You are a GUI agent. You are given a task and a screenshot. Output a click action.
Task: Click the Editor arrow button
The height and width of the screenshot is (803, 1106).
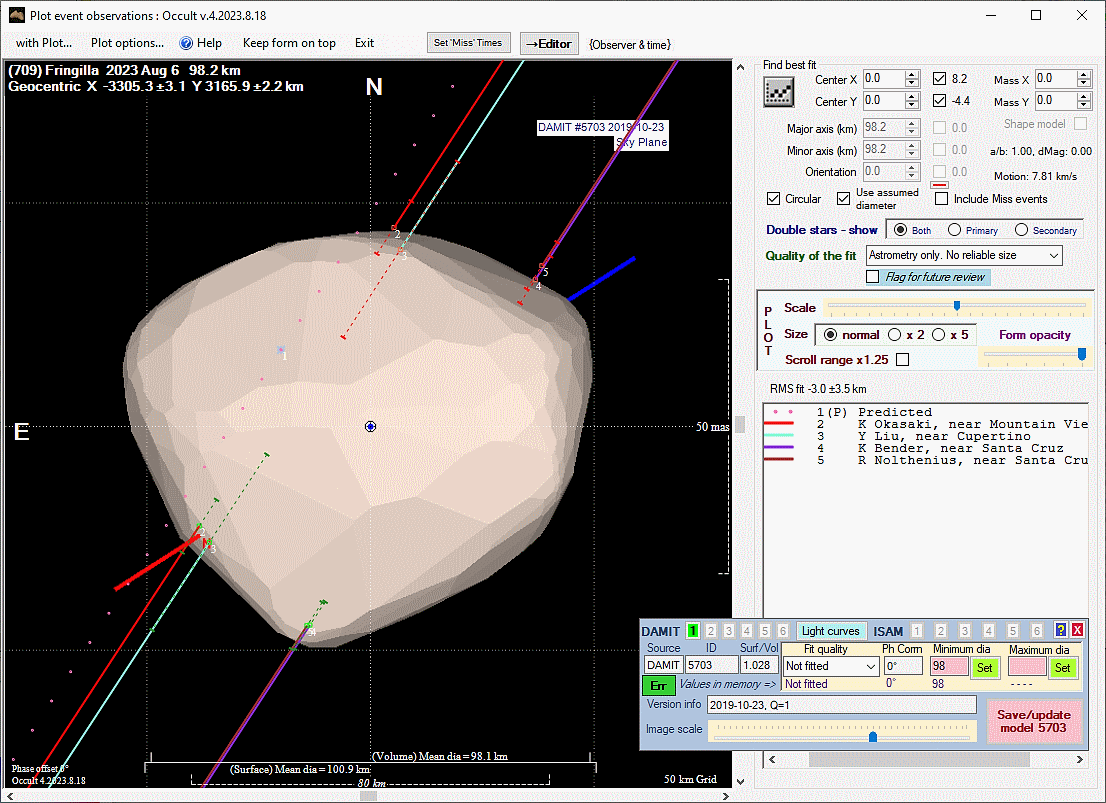click(x=549, y=43)
